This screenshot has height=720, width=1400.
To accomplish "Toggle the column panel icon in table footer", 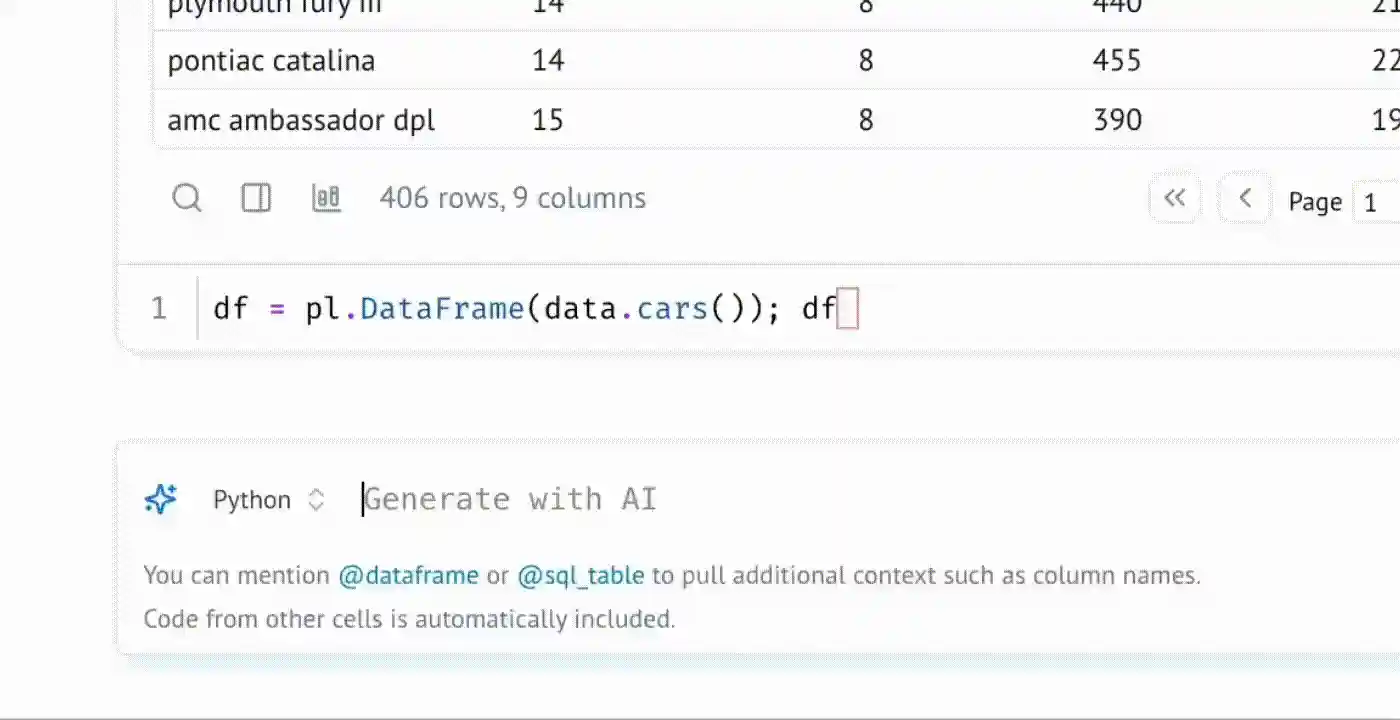I will tap(256, 198).
